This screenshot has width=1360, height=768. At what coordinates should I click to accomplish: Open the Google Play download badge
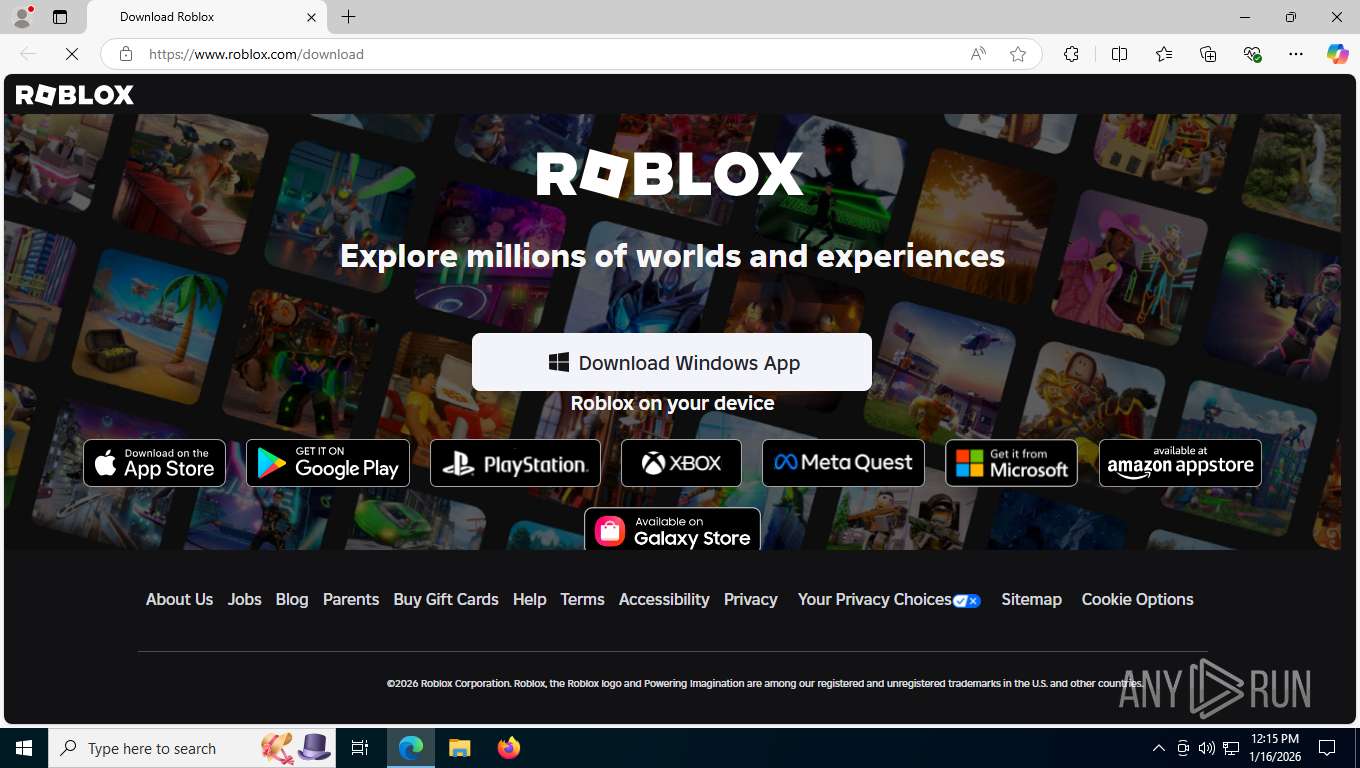(x=328, y=463)
